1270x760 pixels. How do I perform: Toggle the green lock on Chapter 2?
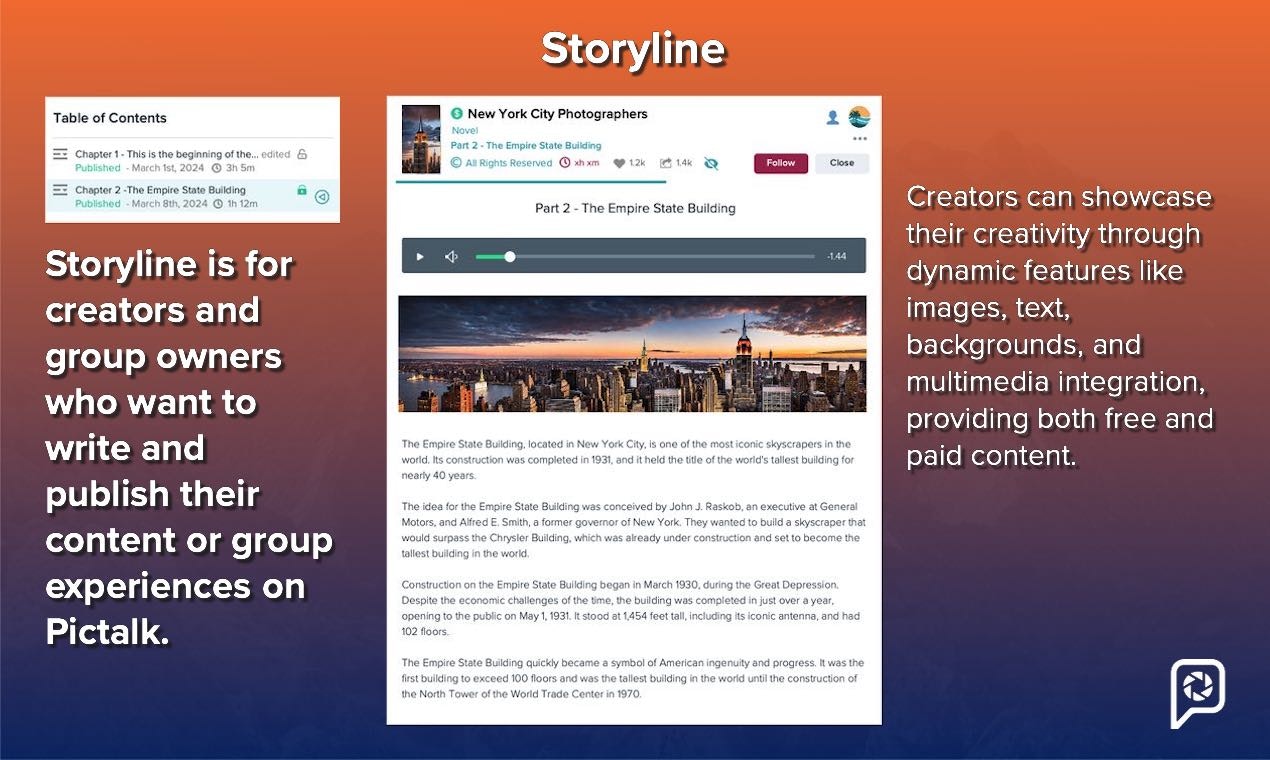coord(302,190)
